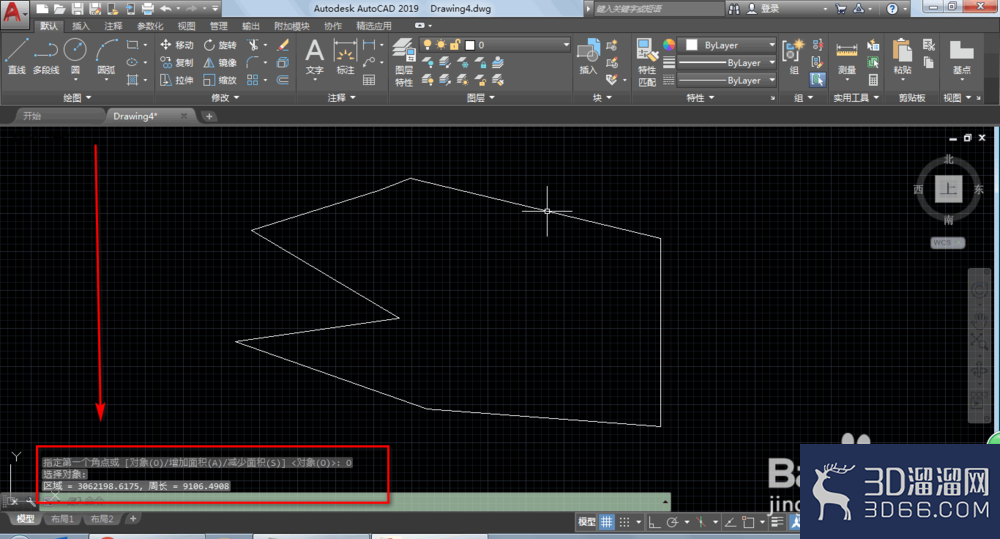Screen dimensions: 1000x539
Task: Select the 圆弧 (Arc) tool
Action: [x=106, y=57]
